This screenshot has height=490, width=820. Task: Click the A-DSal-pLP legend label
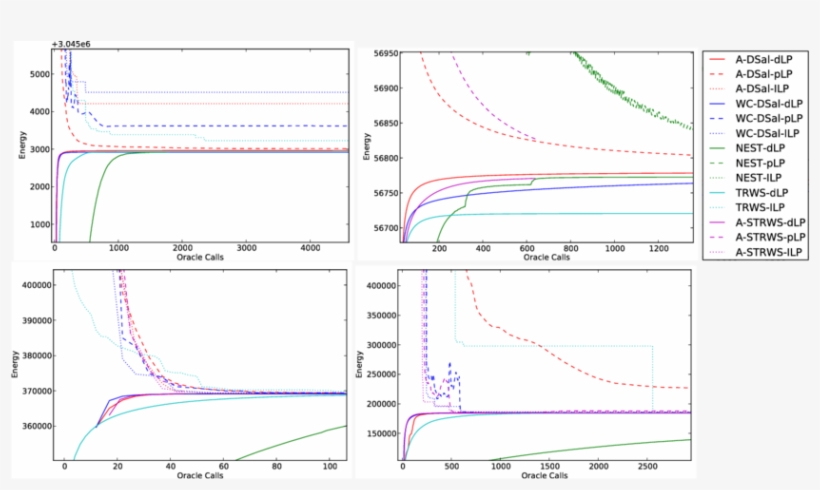pos(768,74)
